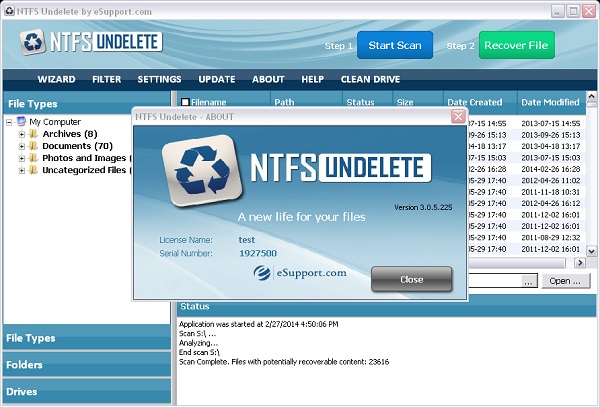
Task: Click the Photos and Images folder icon
Action: pyautogui.click(x=34, y=158)
